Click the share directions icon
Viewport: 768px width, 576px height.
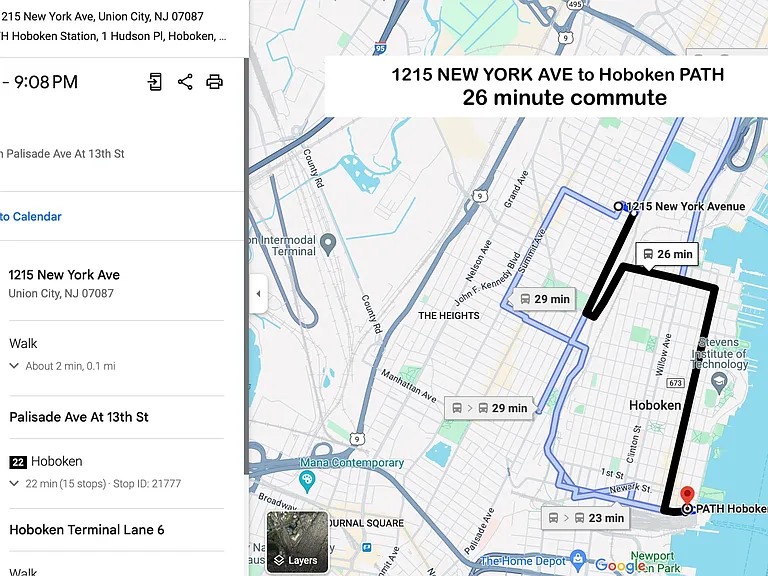pos(185,82)
